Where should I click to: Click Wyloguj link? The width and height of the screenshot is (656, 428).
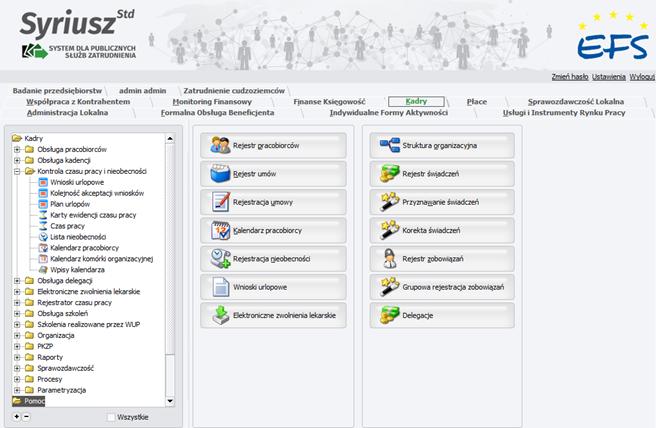[642, 77]
